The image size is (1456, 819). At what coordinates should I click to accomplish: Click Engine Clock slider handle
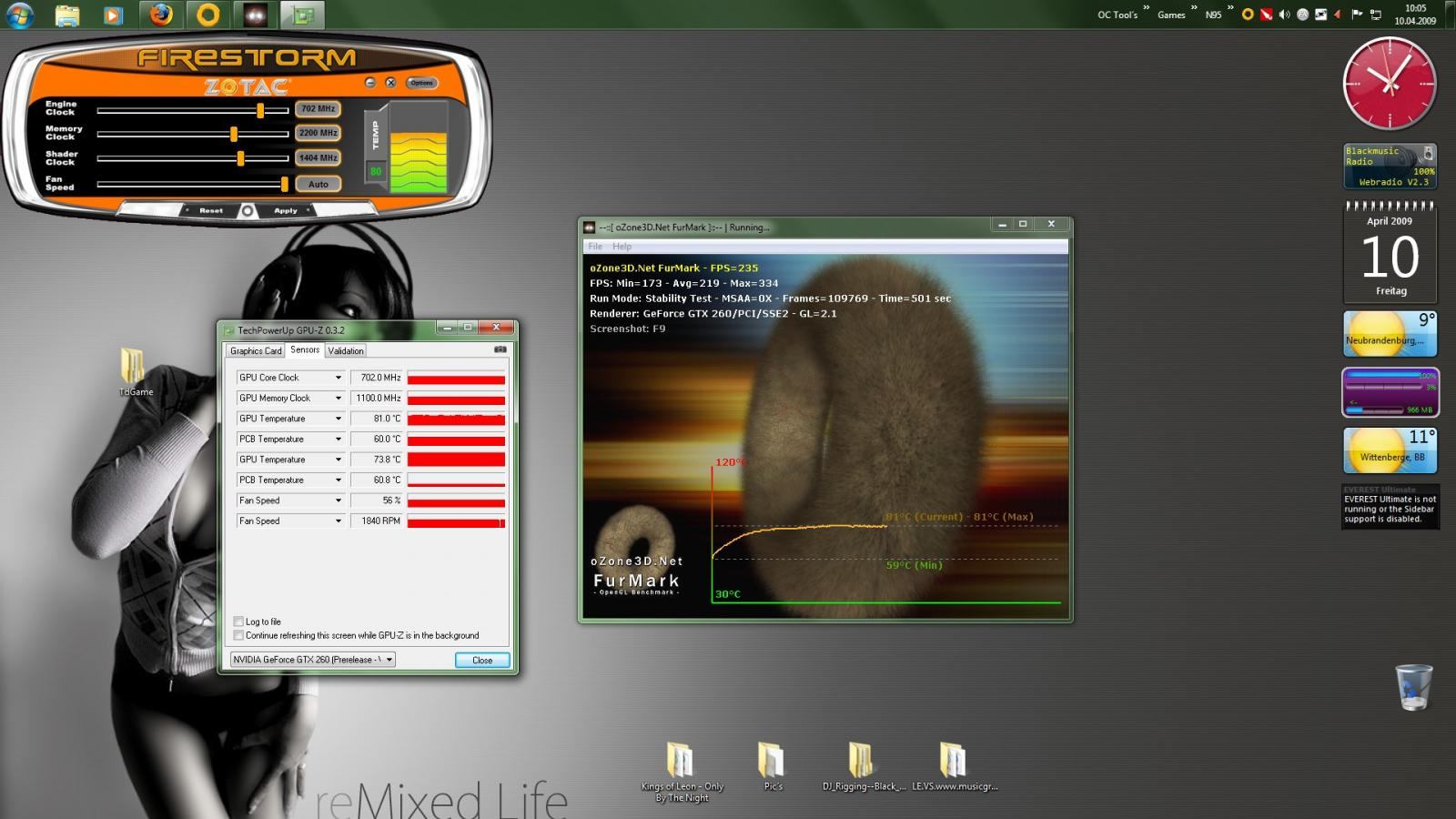(260, 110)
